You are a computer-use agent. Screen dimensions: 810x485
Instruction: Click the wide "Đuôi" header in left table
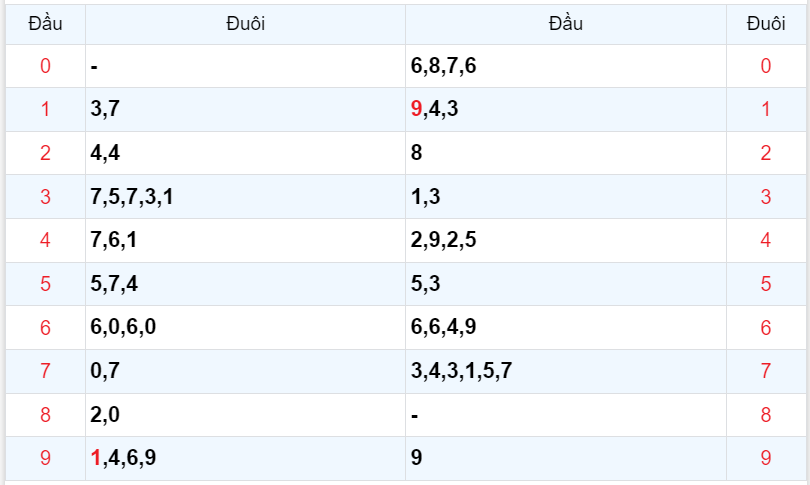pos(245,24)
